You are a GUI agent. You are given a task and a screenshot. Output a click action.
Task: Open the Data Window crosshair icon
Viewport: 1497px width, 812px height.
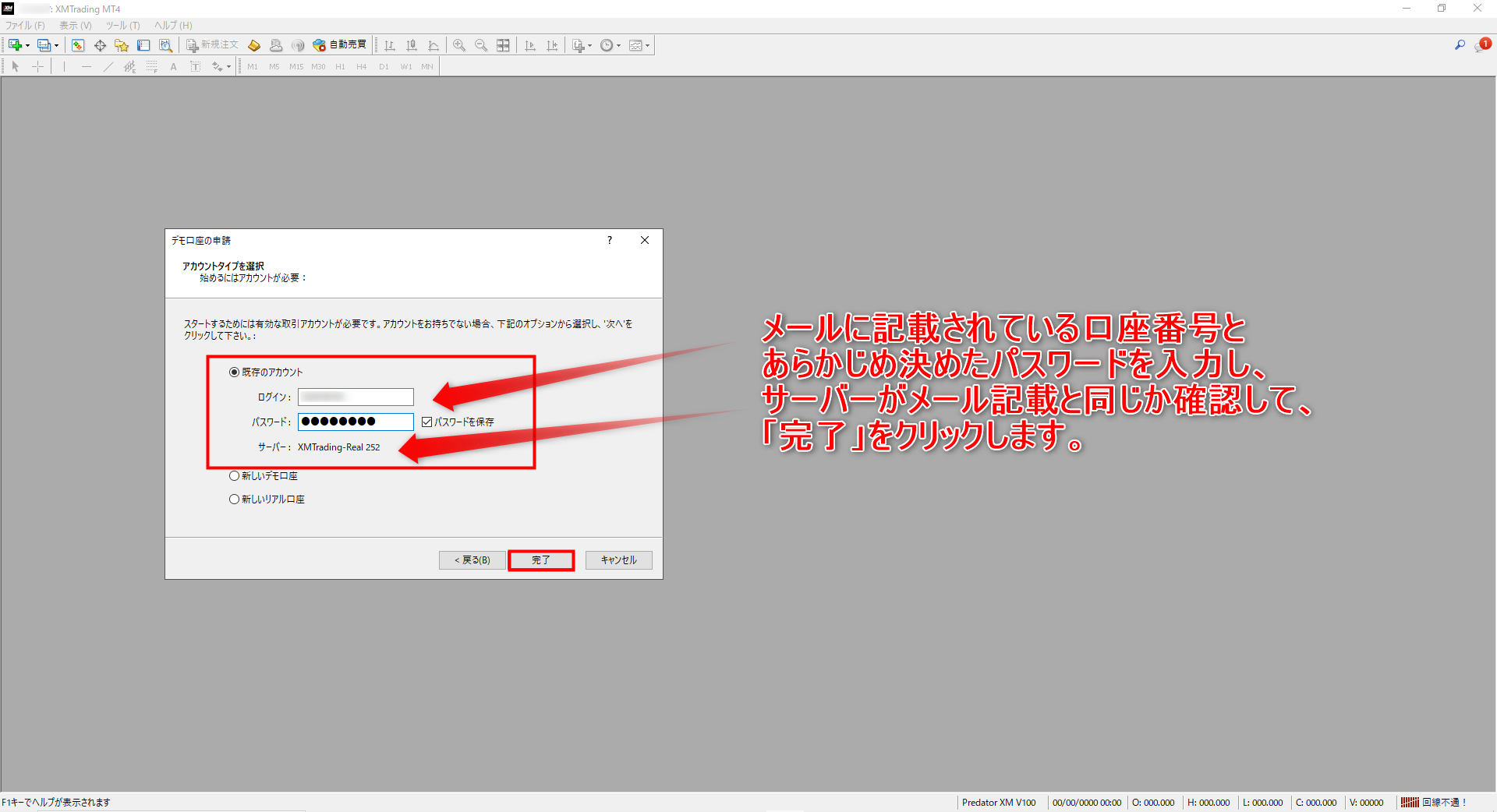point(100,45)
